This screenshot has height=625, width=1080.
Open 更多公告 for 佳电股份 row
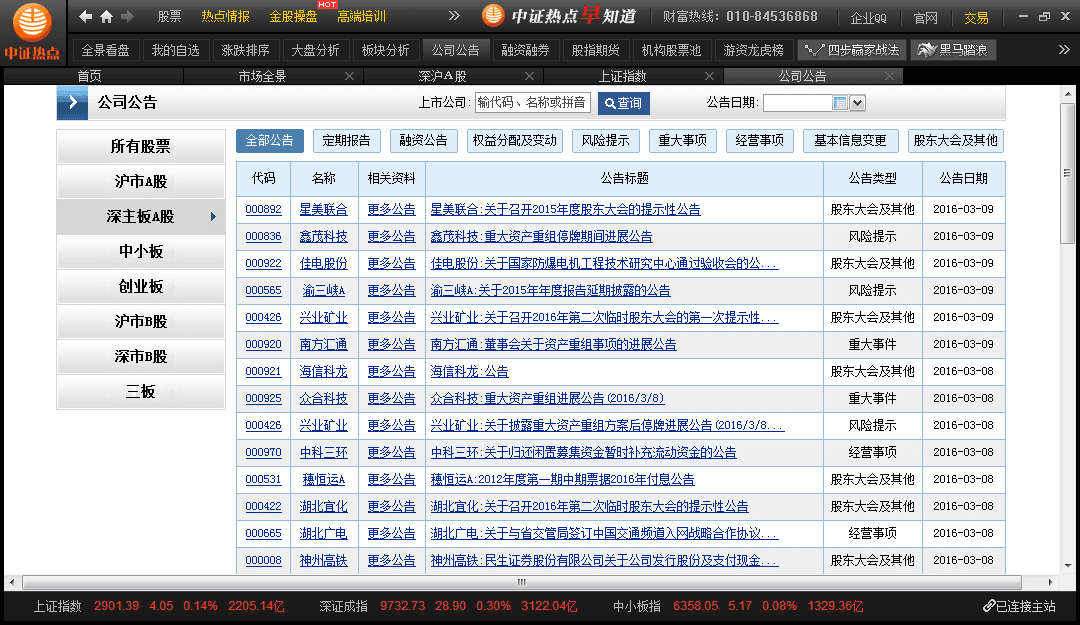point(391,263)
